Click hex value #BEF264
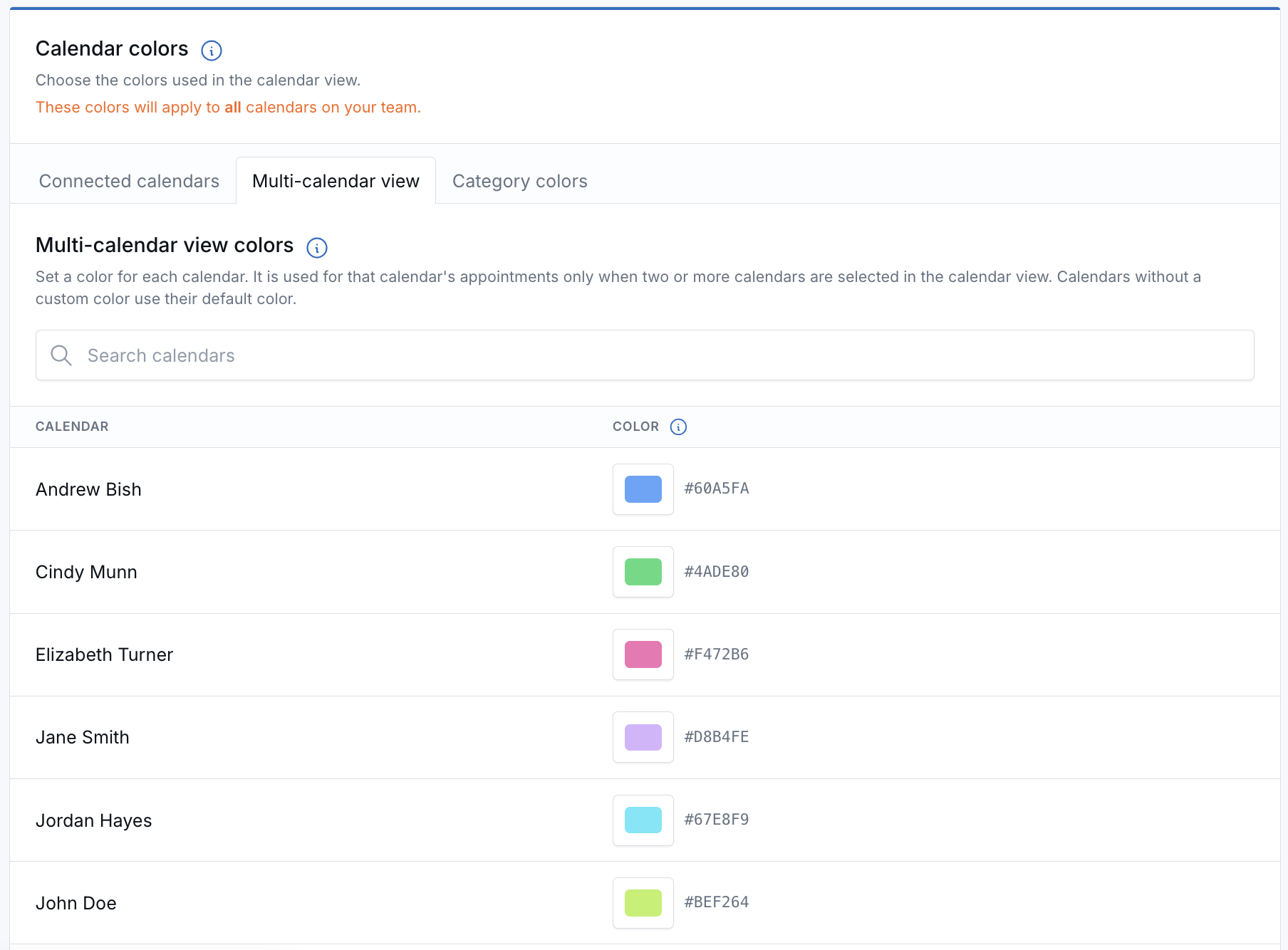This screenshot has height=950, width=1288. click(717, 902)
